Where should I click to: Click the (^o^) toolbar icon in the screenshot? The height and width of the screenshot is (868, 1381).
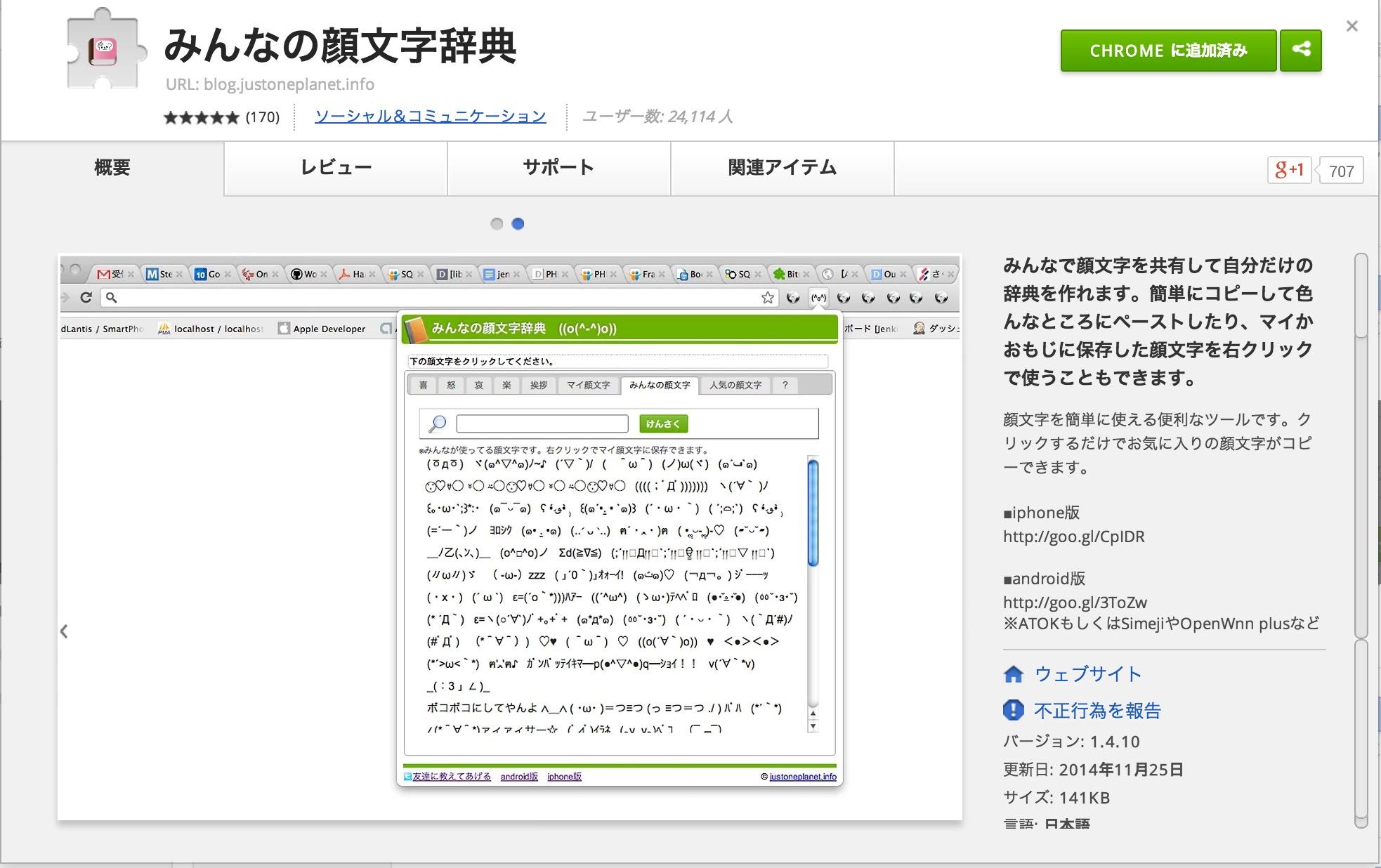(818, 298)
